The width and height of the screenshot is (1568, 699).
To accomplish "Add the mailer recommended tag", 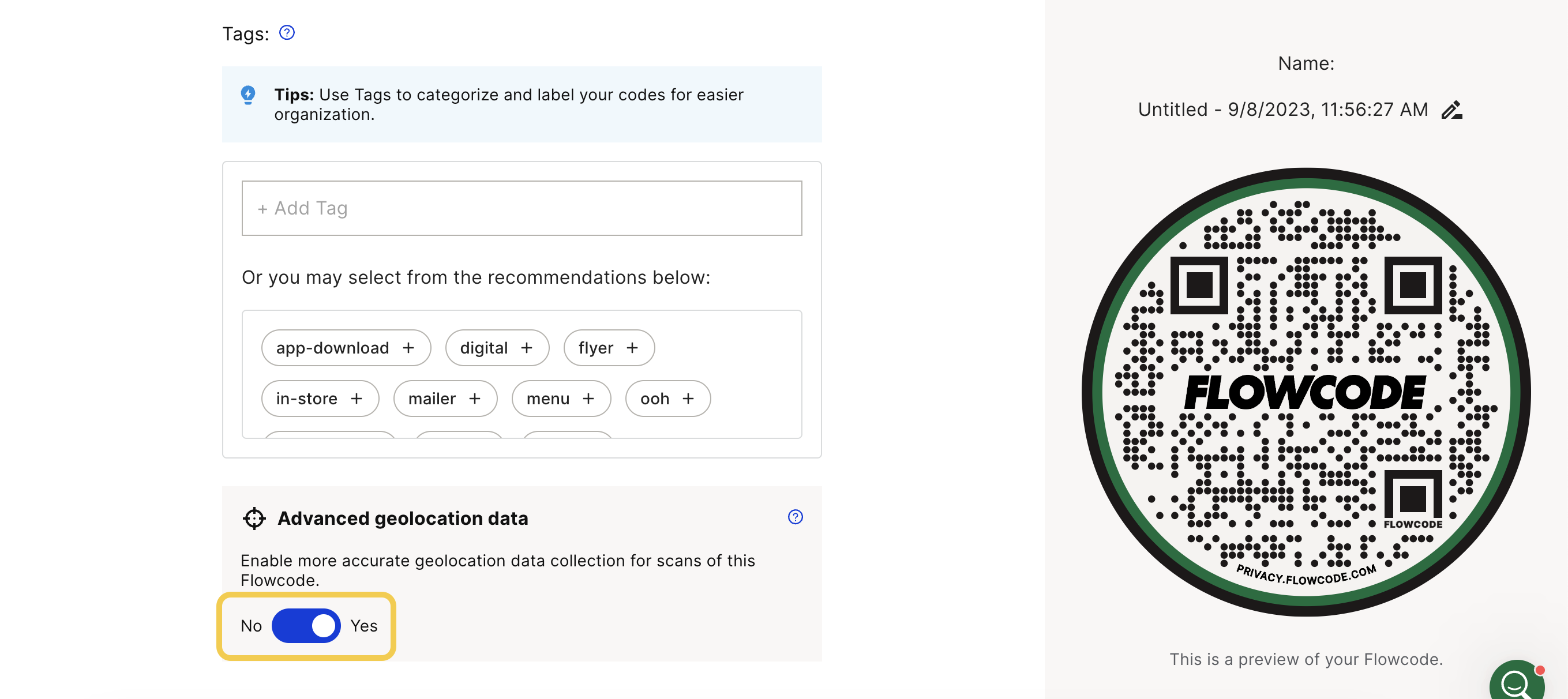I will pyautogui.click(x=445, y=399).
